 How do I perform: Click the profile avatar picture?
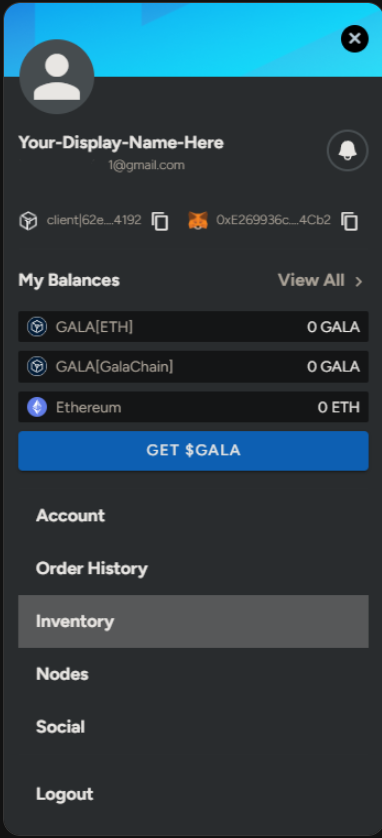[x=57, y=76]
